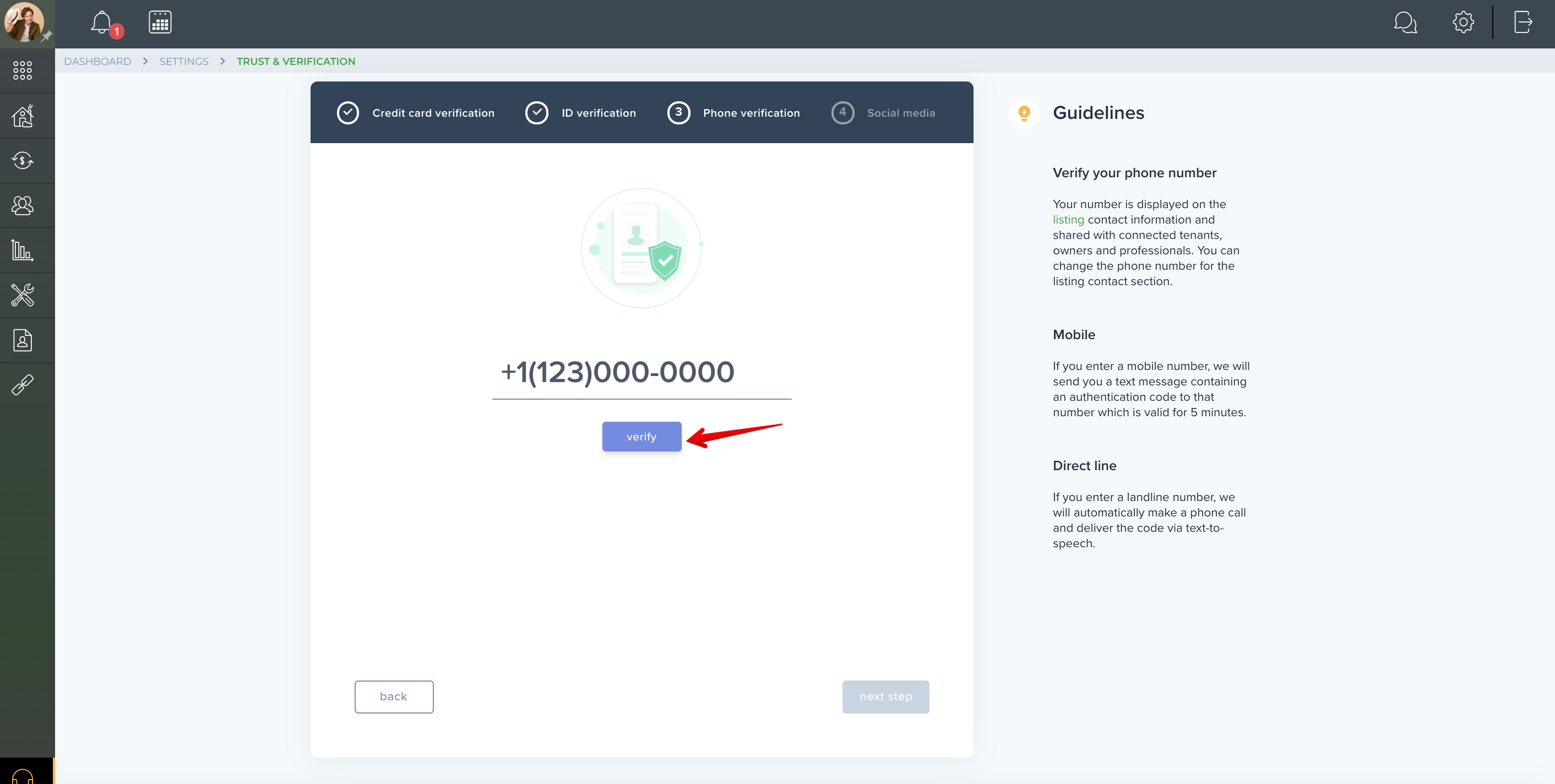
Task: Click the checkmark circle beside Credit card verification
Action: (x=347, y=113)
